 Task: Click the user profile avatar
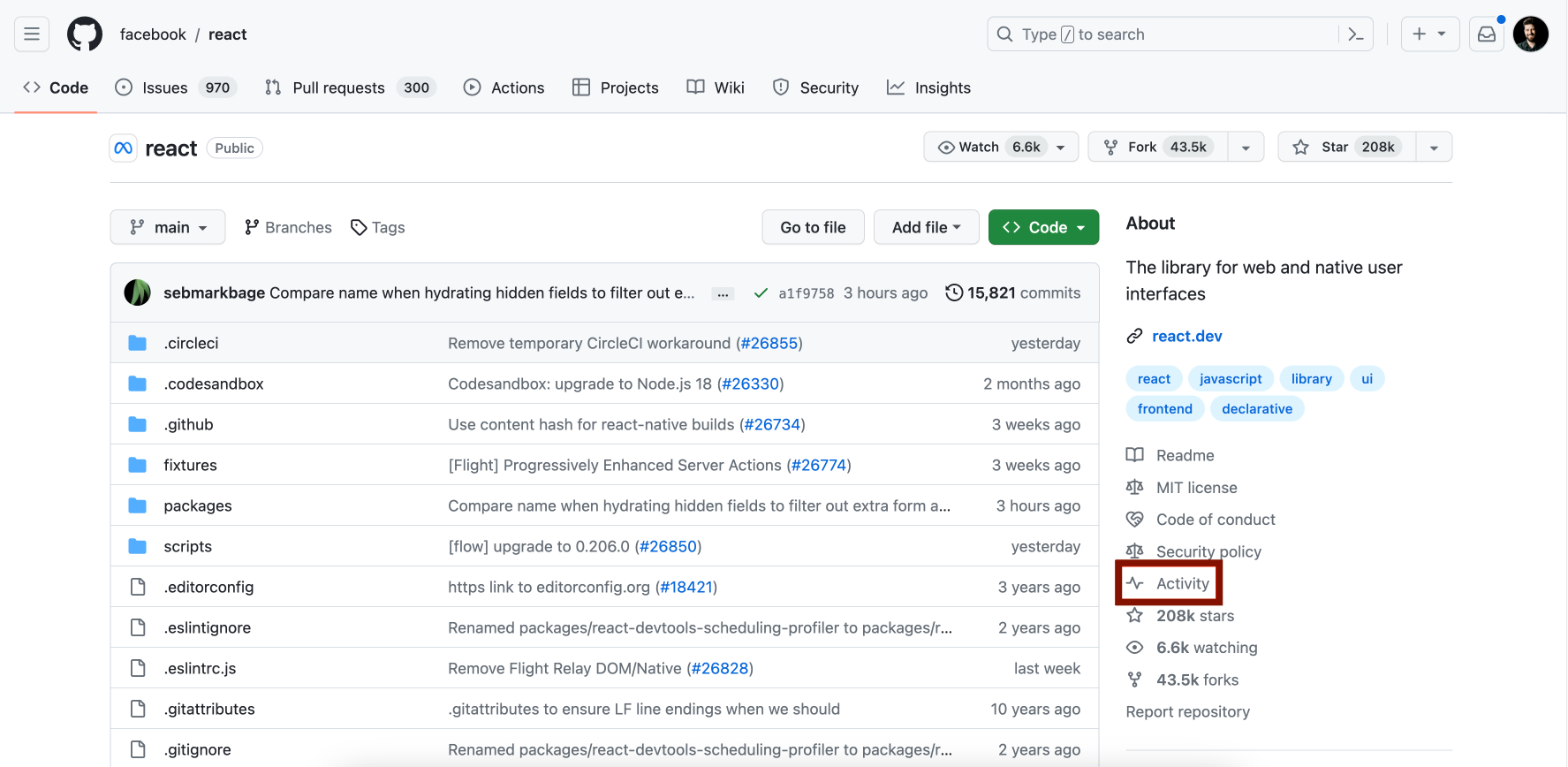point(1530,34)
